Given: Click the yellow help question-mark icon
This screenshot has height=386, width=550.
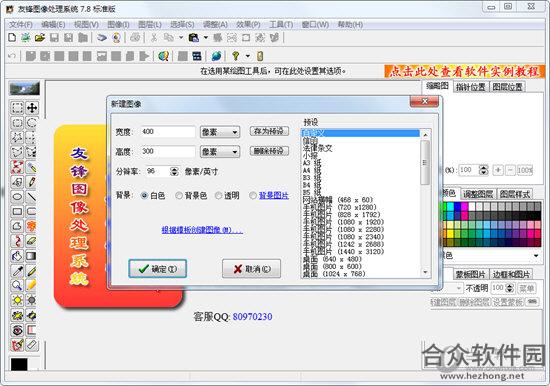Looking at the screenshot, I should pyautogui.click(x=236, y=56).
